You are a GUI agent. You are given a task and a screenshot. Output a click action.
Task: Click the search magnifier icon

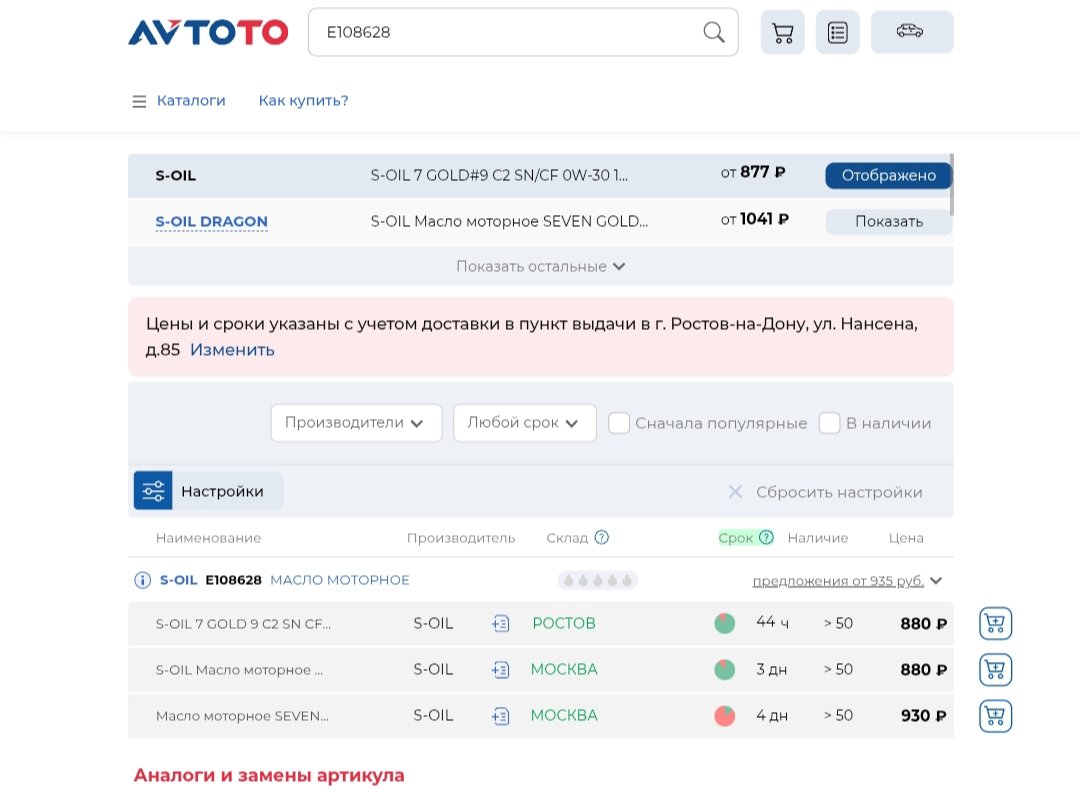714,32
